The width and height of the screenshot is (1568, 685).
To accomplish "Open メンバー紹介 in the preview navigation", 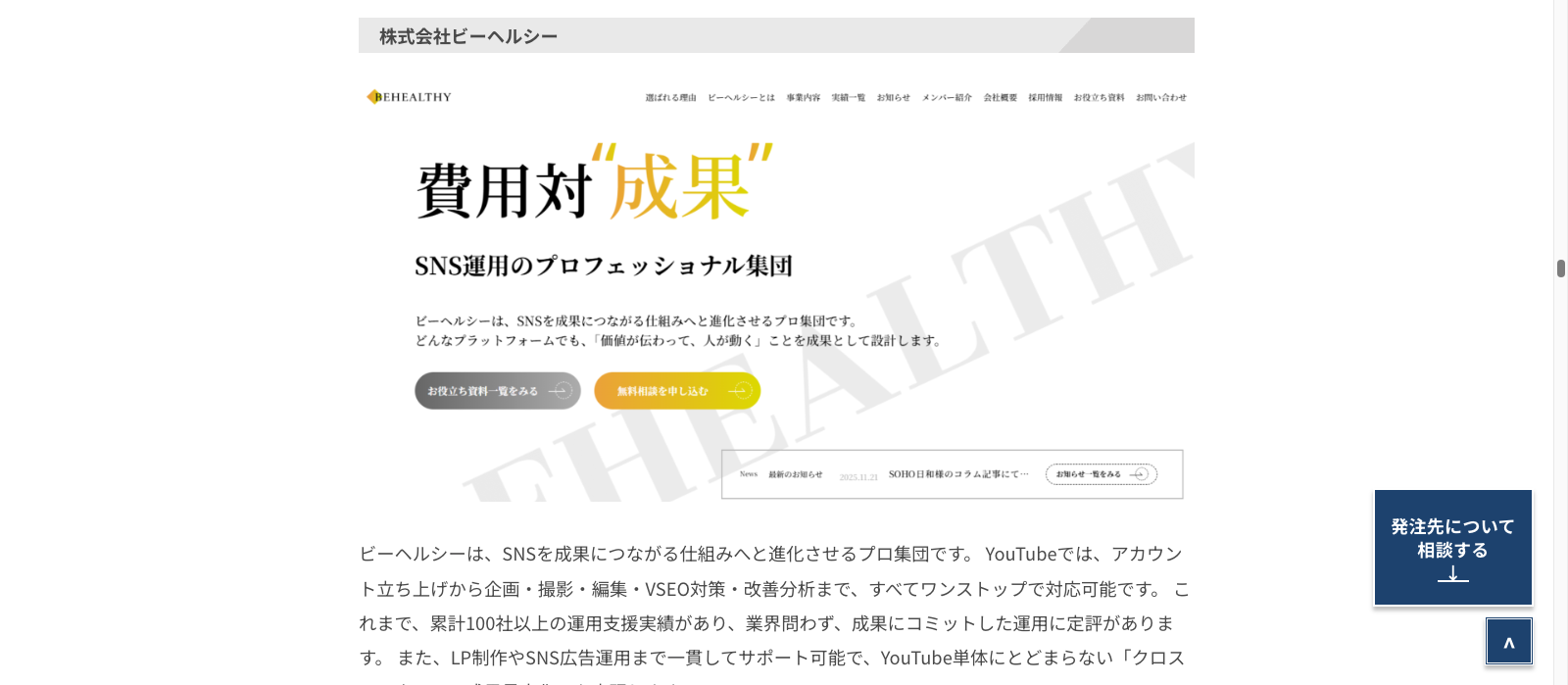I will [x=947, y=98].
